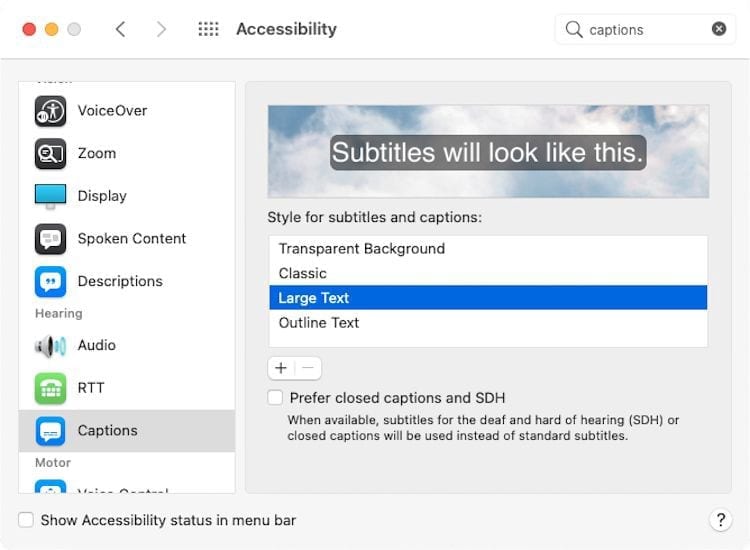Viewport: 750px width, 550px height.
Task: Clear the captions search text
Action: point(719,29)
